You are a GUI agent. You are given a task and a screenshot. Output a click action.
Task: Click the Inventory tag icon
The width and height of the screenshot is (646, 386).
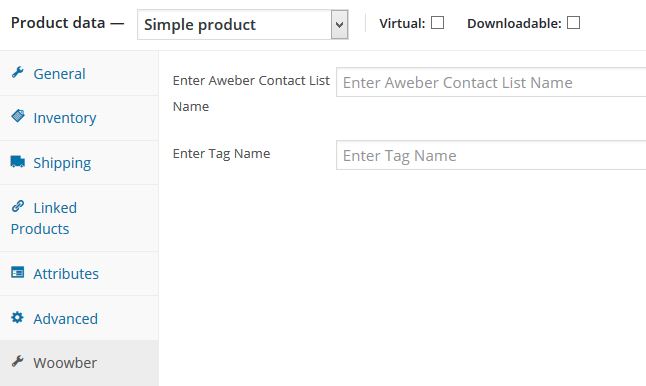tap(18, 116)
